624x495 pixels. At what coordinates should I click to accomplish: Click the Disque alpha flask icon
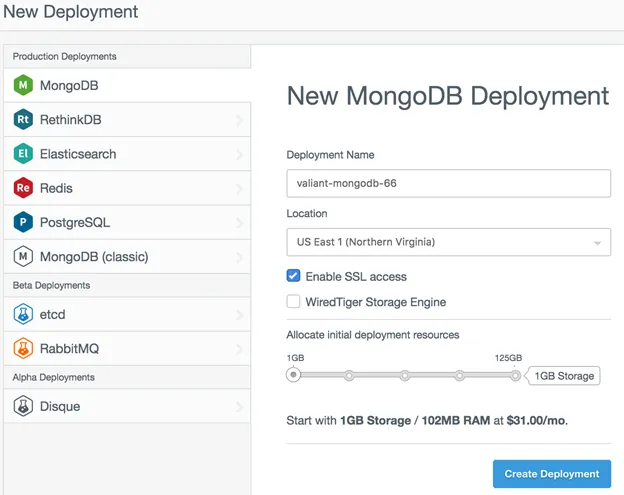[x=23, y=406]
